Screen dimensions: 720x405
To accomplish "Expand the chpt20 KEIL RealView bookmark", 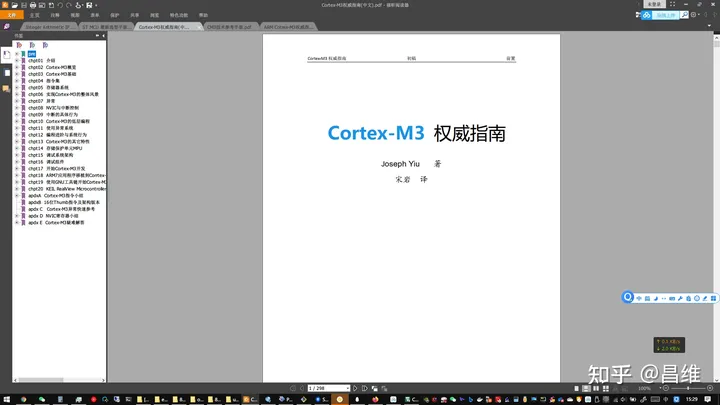I will pyautogui.click(x=17, y=189).
